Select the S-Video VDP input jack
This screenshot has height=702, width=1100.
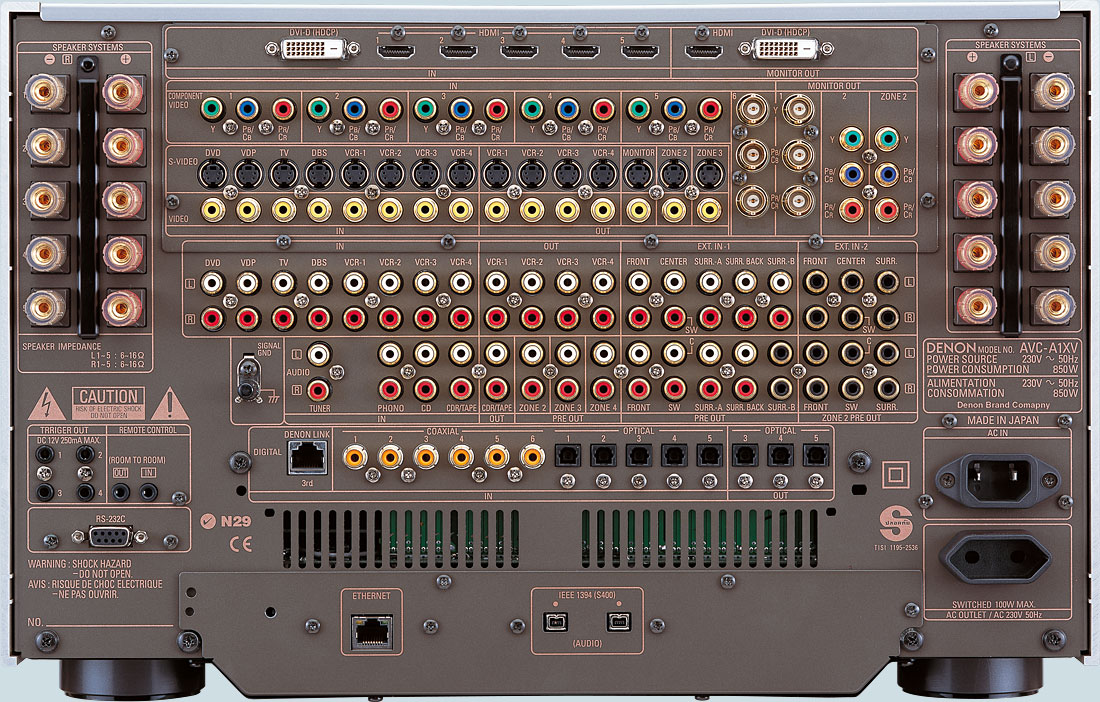tap(248, 174)
